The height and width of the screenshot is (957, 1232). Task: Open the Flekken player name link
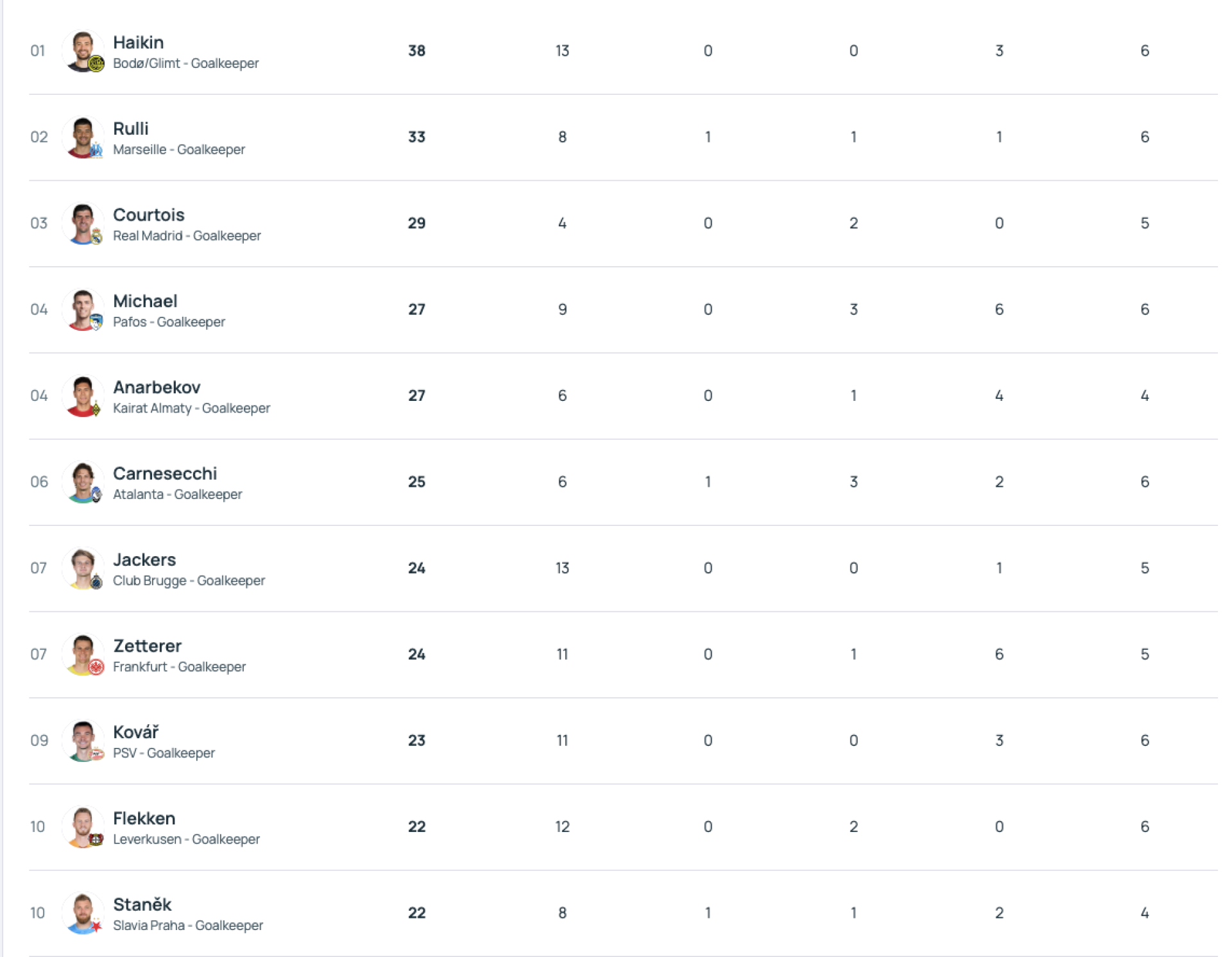144,818
